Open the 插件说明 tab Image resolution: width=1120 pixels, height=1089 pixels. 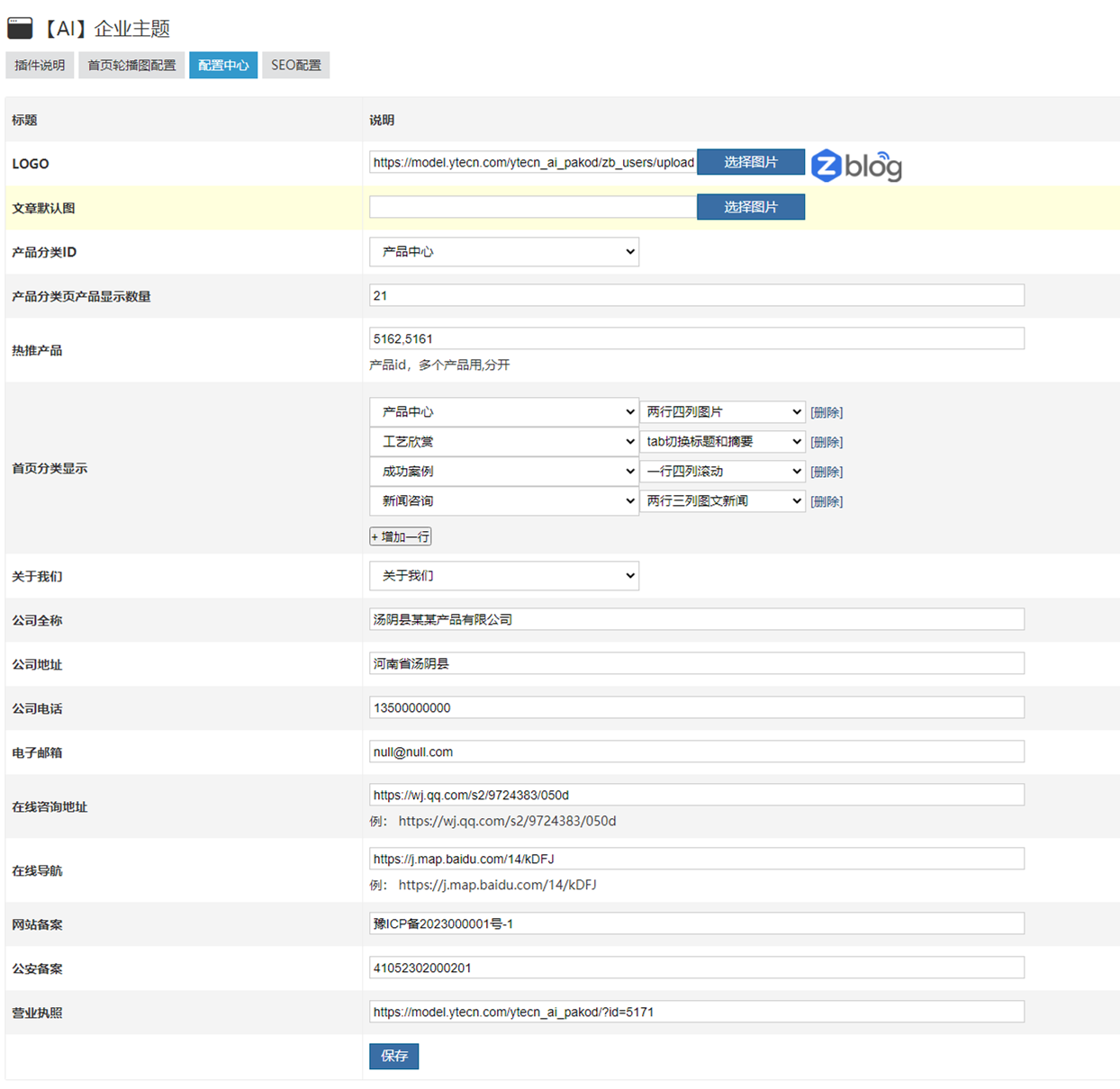click(x=40, y=66)
